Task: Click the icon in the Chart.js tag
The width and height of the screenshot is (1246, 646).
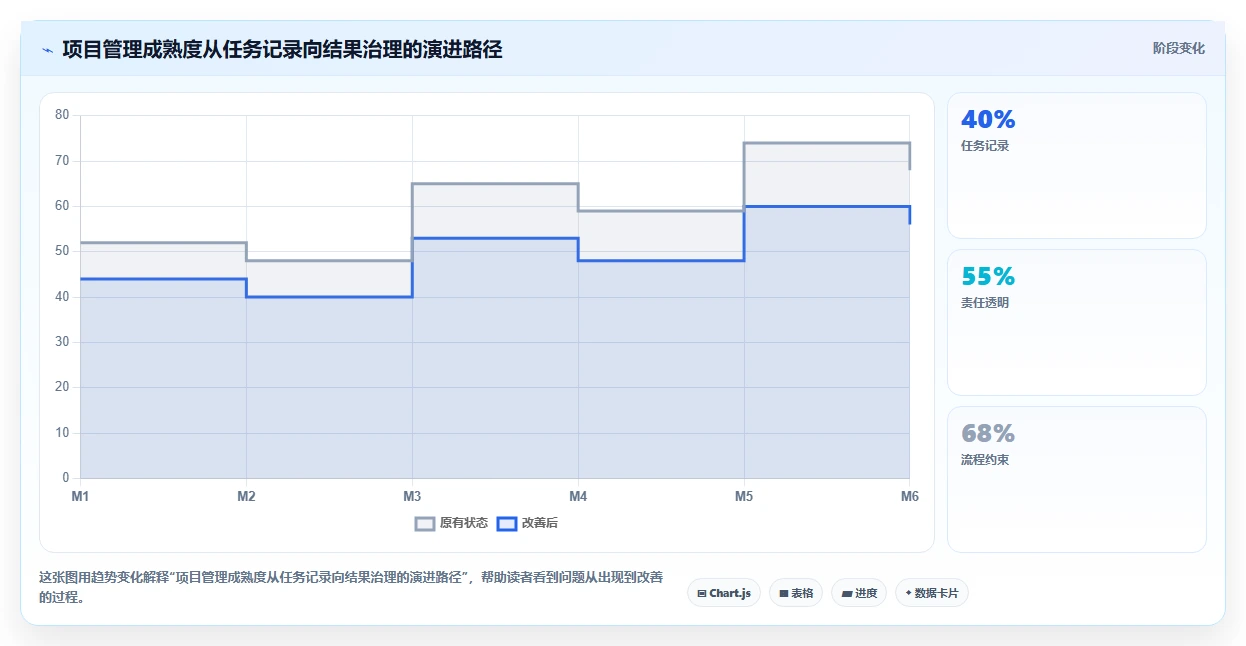Action: [702, 594]
